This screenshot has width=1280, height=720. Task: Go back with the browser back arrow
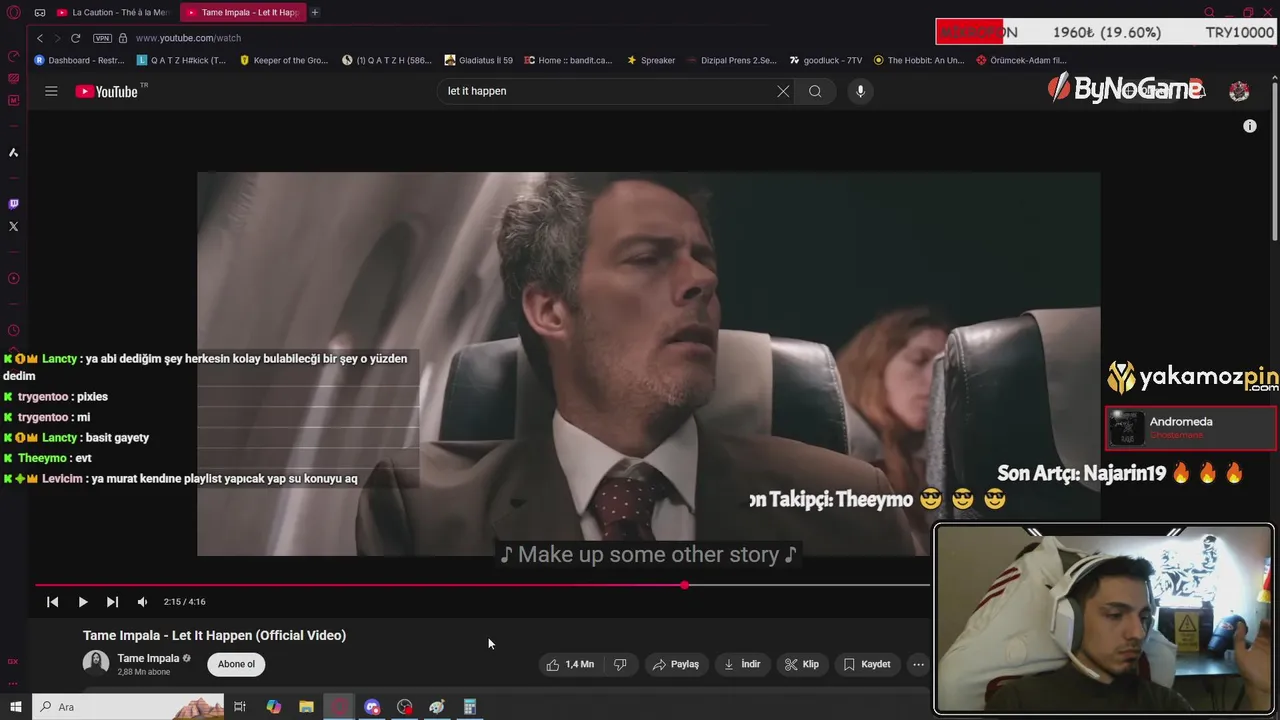coord(40,38)
